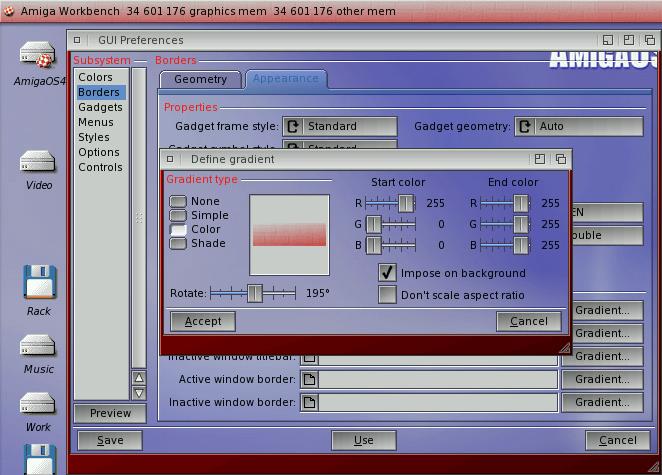
Task: Switch to the Appearance tab
Action: click(286, 79)
